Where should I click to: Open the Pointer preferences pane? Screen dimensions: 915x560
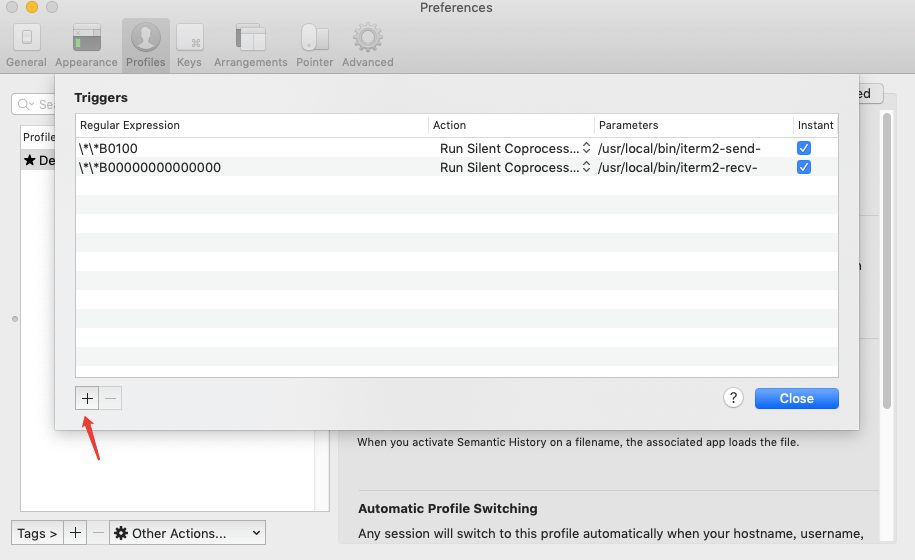(x=314, y=45)
